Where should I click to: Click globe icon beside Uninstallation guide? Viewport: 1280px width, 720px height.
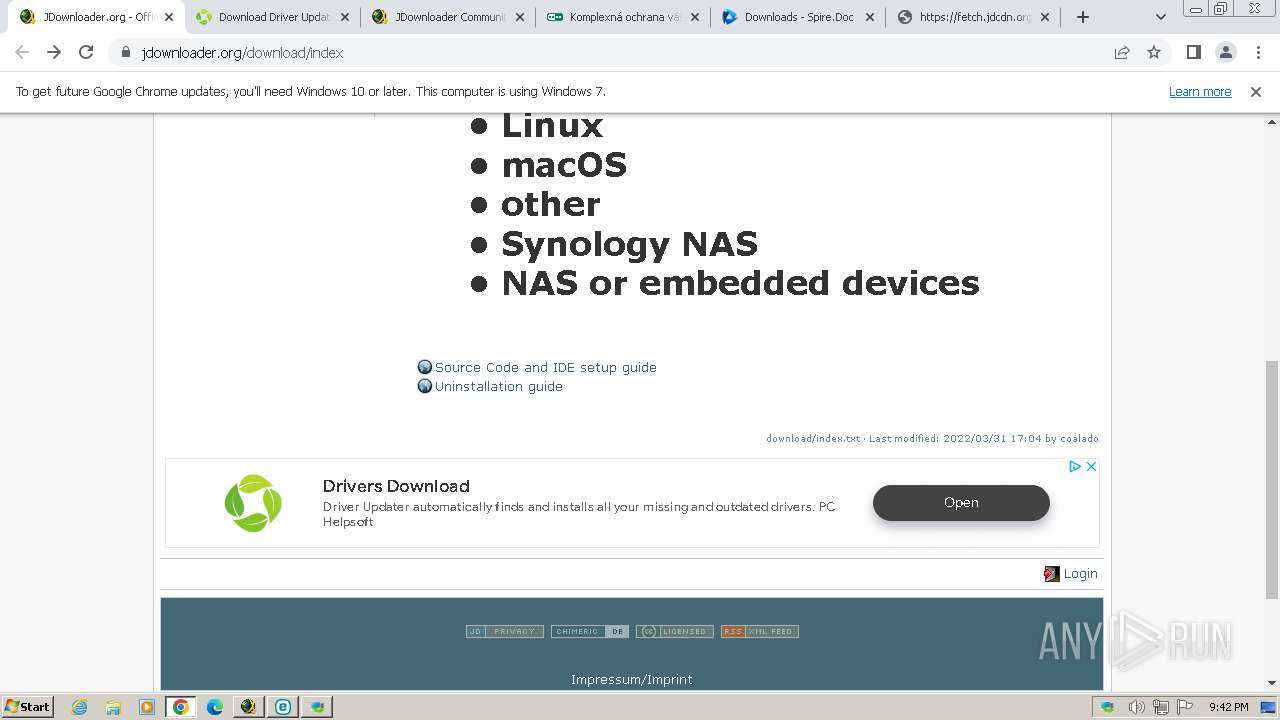(425, 386)
